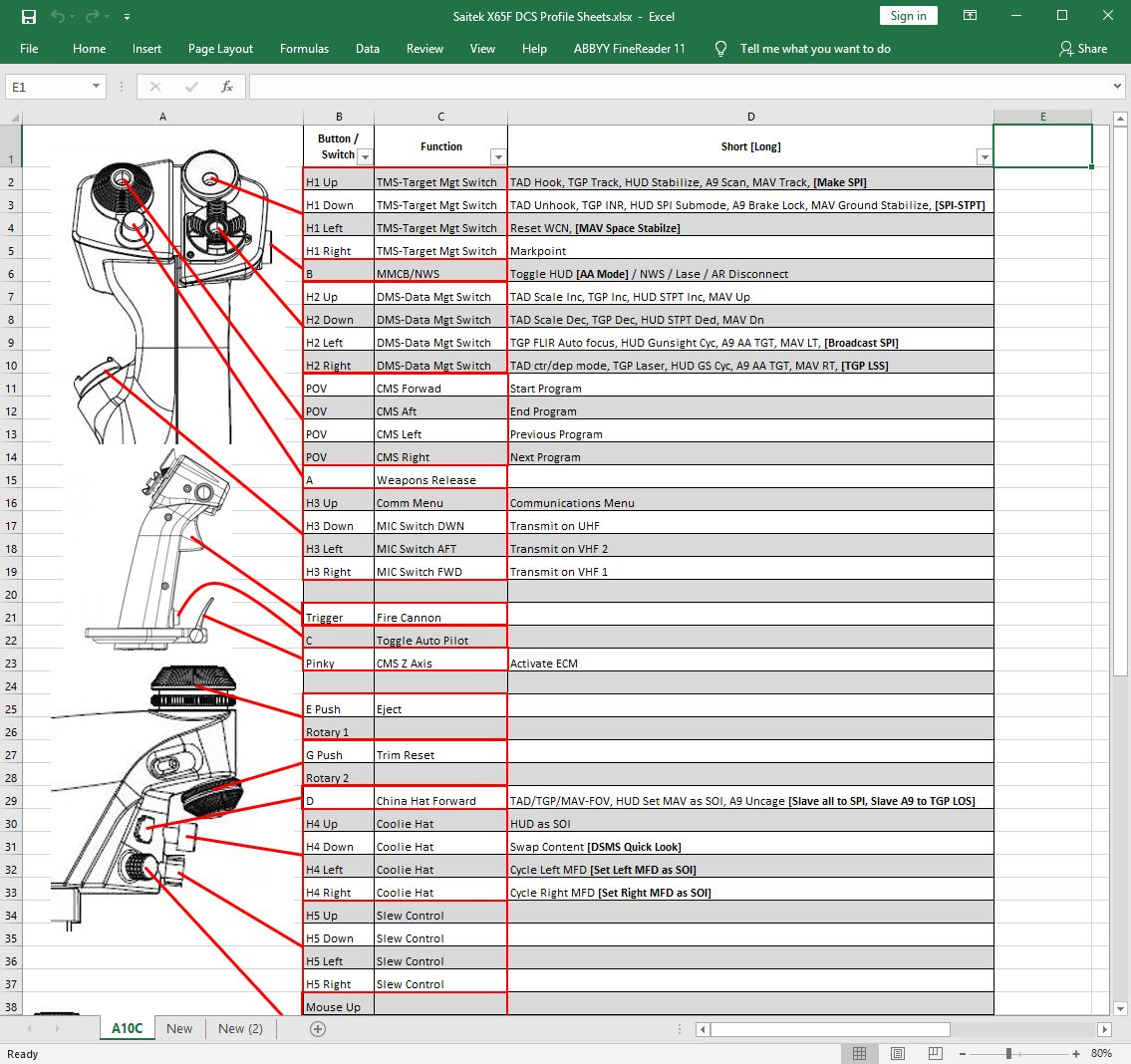Select Normal view in status bar
Viewport: 1131px width, 1064px height.
(859, 1053)
